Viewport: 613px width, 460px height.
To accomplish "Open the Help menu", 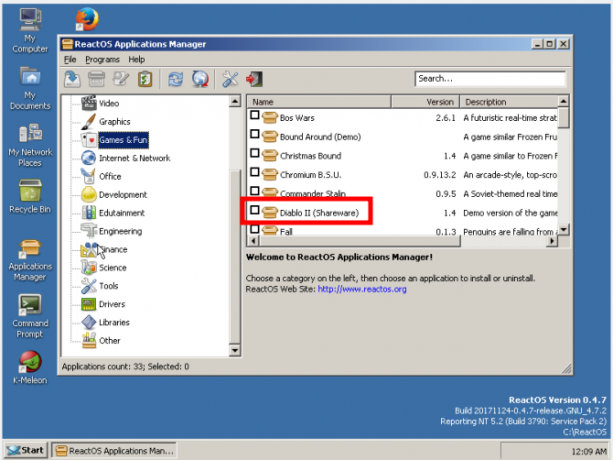I will [136, 59].
